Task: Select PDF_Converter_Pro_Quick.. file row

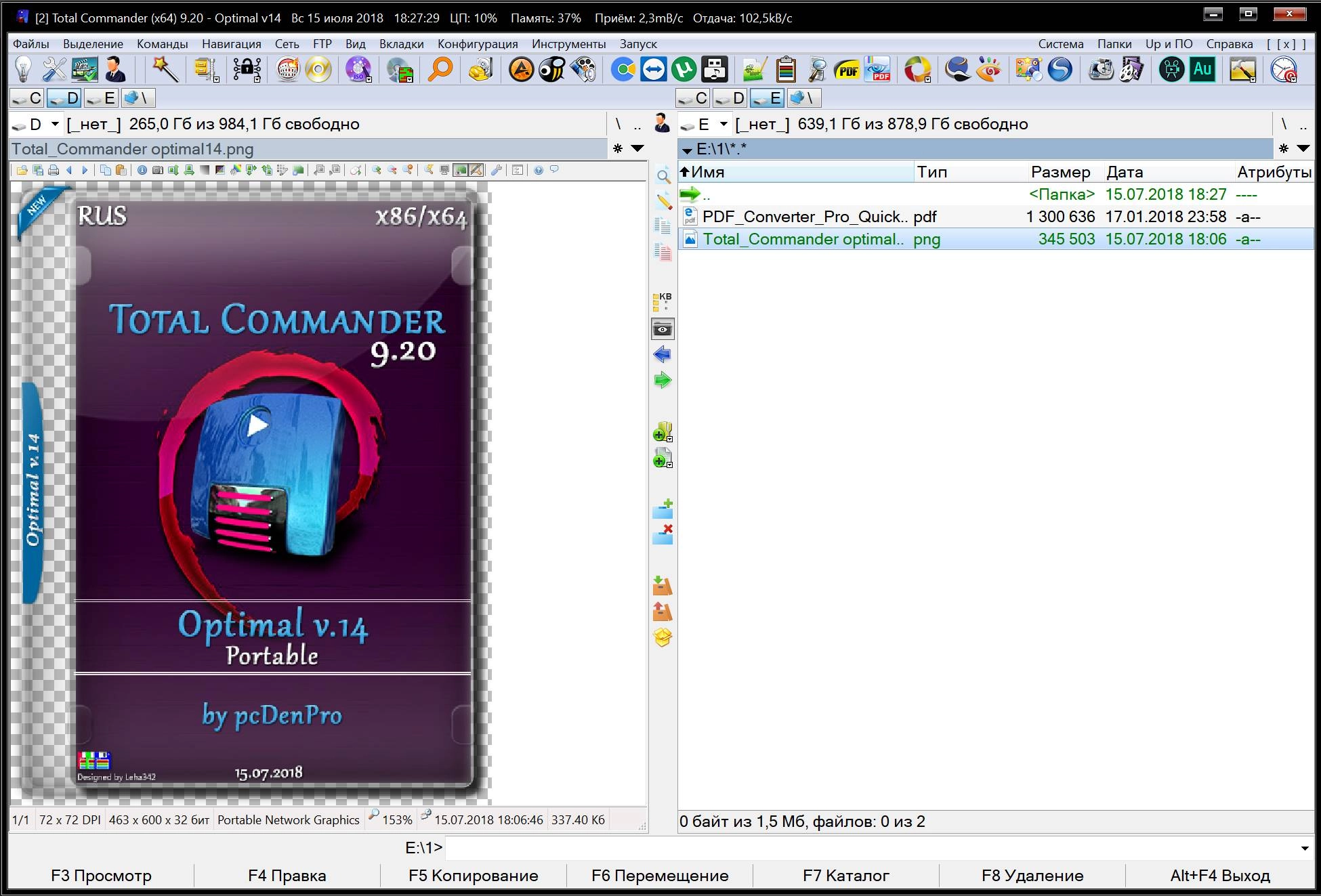Action: 996,217
